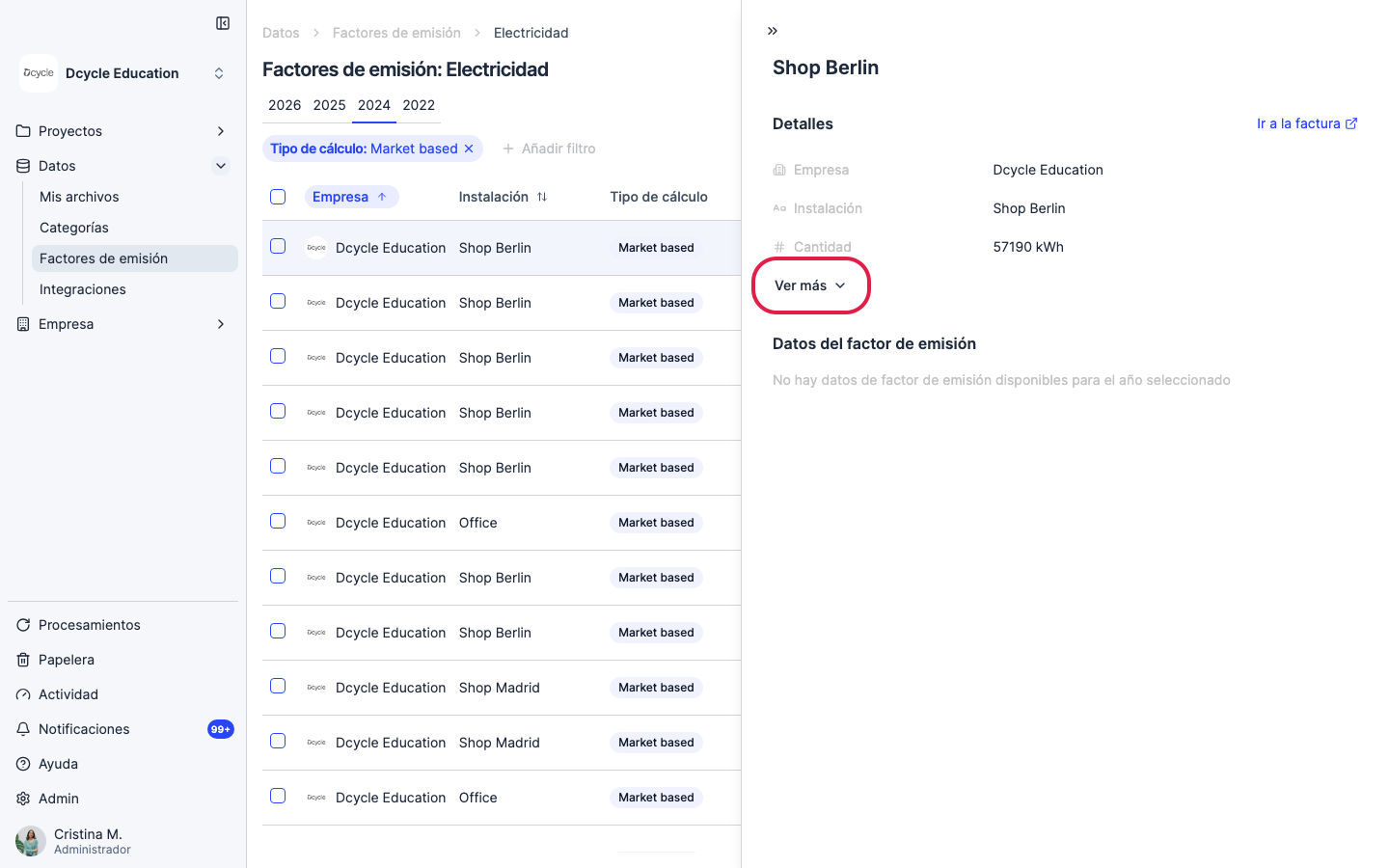Check the first Shop Madrid row checkbox

(x=278, y=686)
